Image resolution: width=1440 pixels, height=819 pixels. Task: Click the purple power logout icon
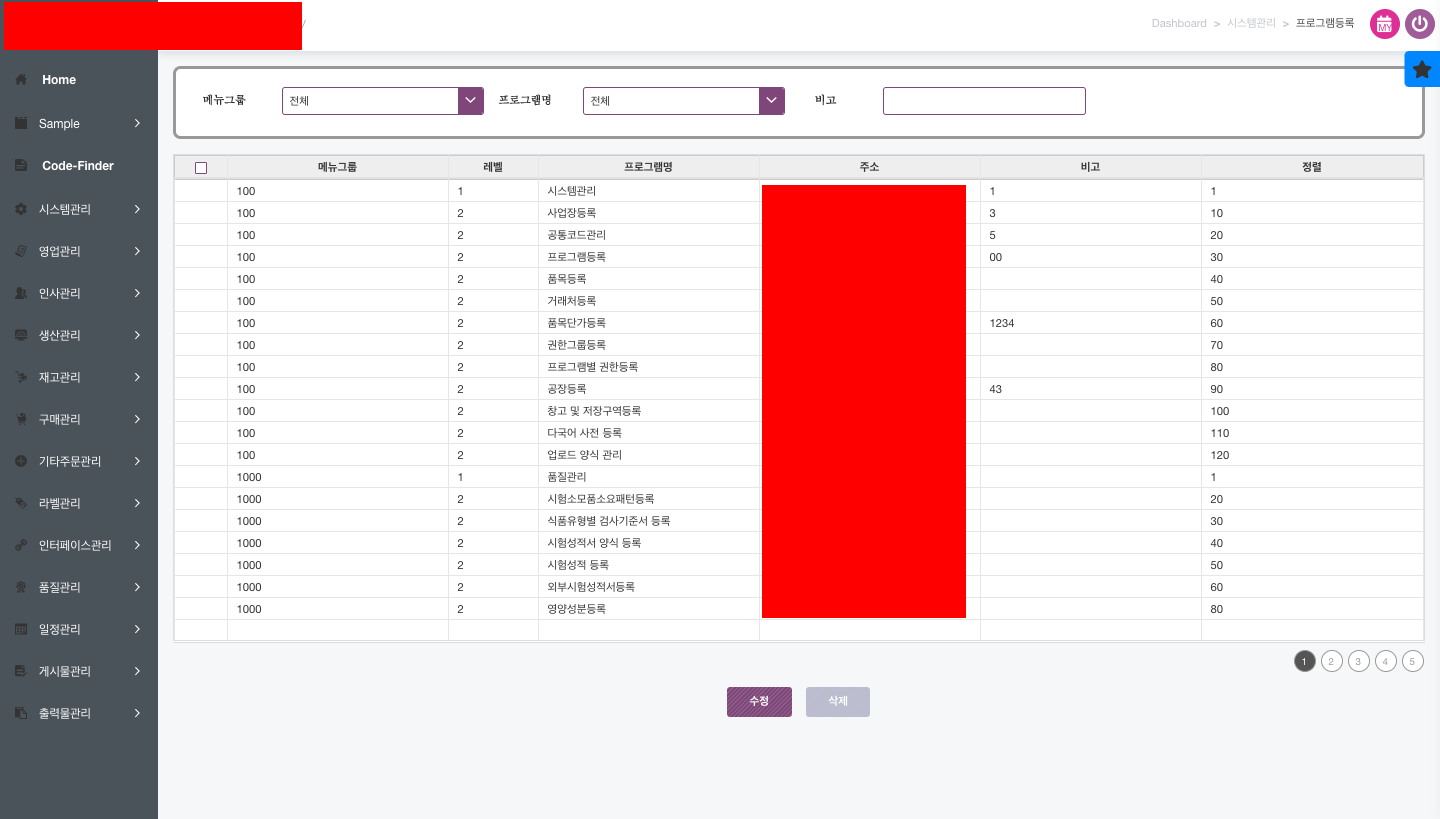(1419, 24)
